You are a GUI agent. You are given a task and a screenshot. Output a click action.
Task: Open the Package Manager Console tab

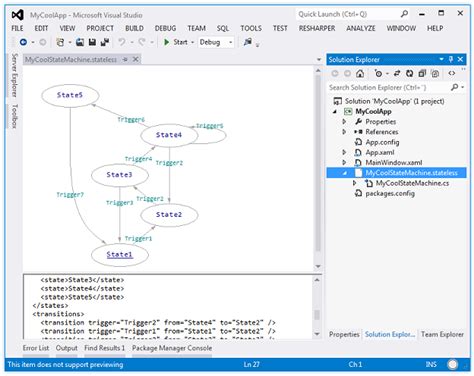pyautogui.click(x=172, y=348)
